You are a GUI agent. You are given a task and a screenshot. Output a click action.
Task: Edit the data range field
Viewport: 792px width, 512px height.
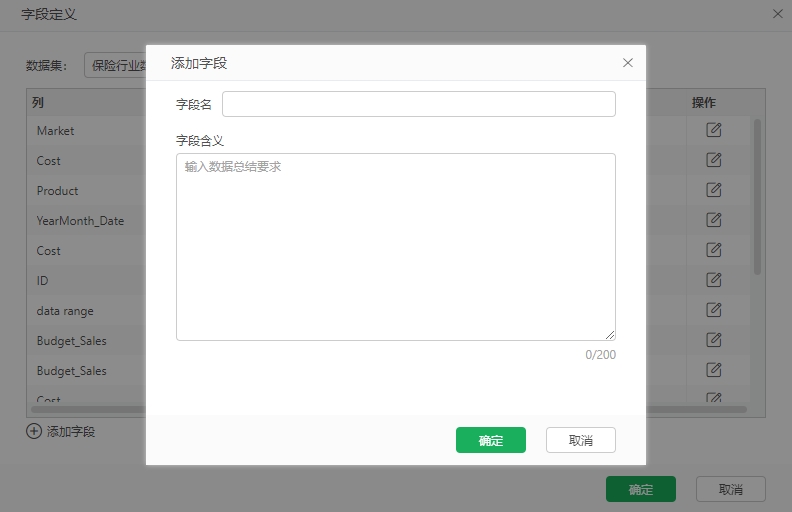point(713,310)
